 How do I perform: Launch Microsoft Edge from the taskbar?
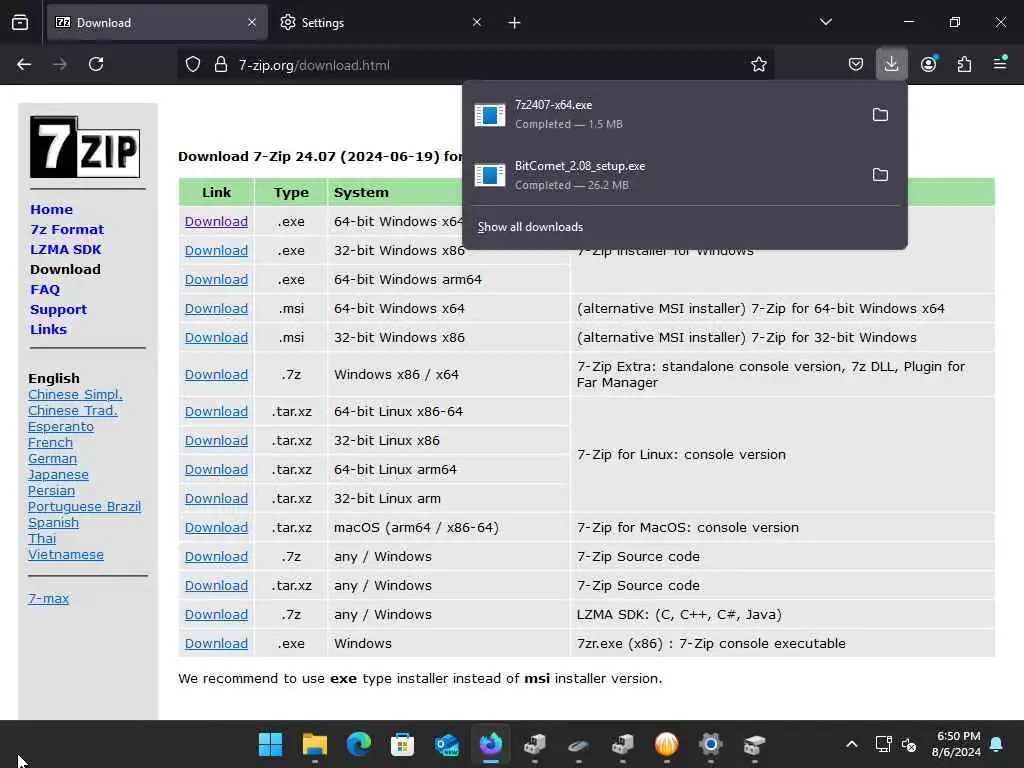359,744
